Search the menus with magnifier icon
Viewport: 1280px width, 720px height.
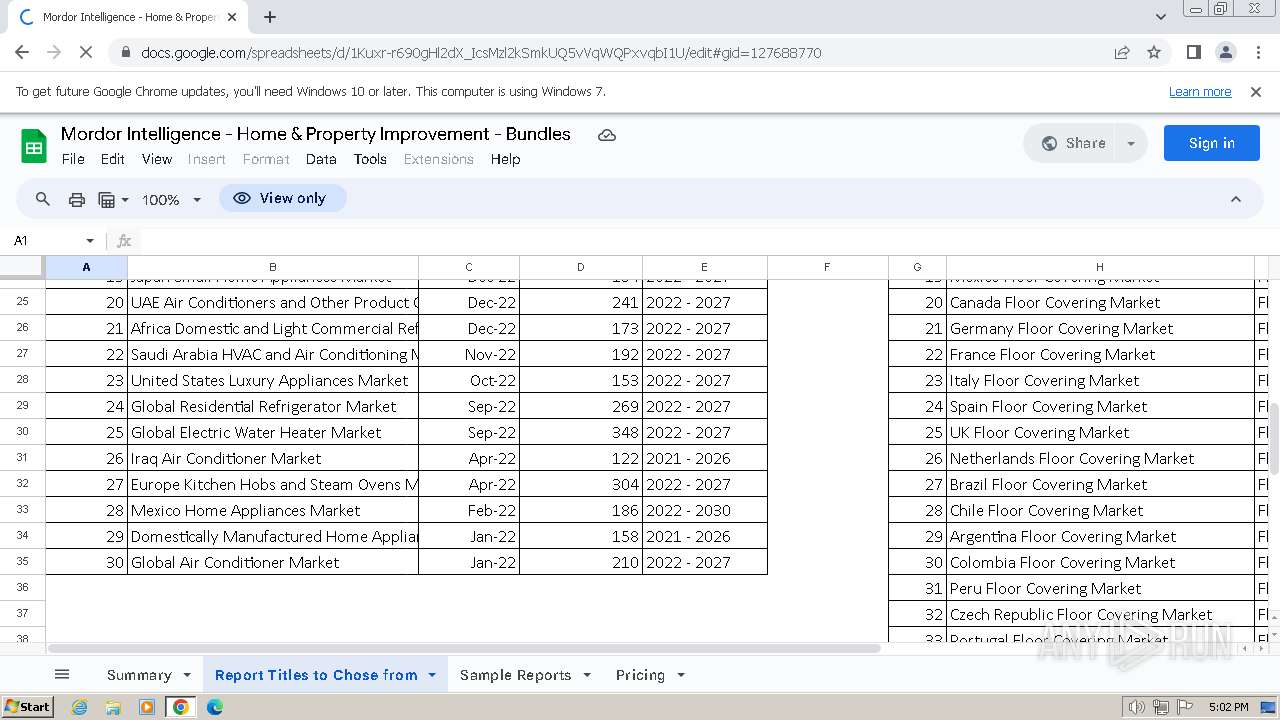click(x=43, y=199)
